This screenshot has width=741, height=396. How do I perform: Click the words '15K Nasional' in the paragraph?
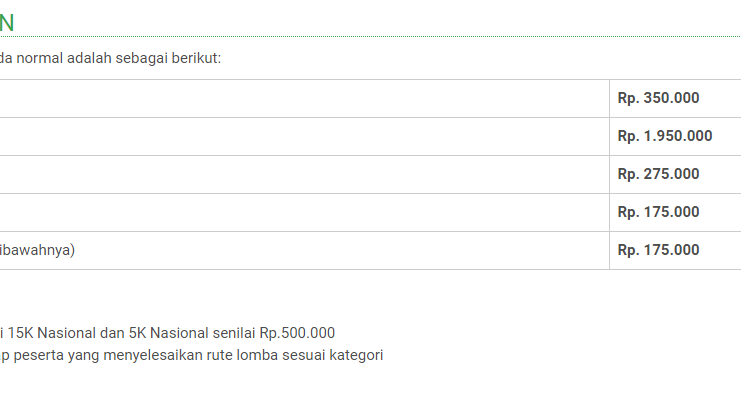tap(52, 333)
